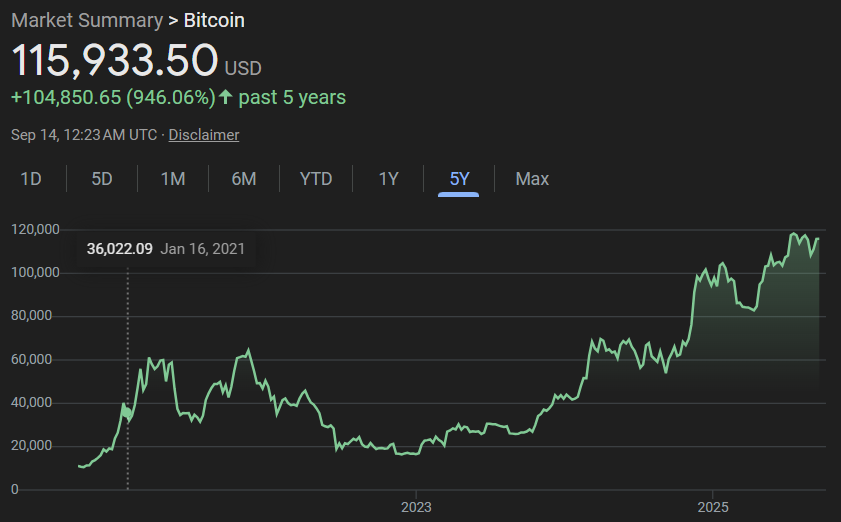
Task: Click the 36,022.09 tooltip value
Action: 120,249
